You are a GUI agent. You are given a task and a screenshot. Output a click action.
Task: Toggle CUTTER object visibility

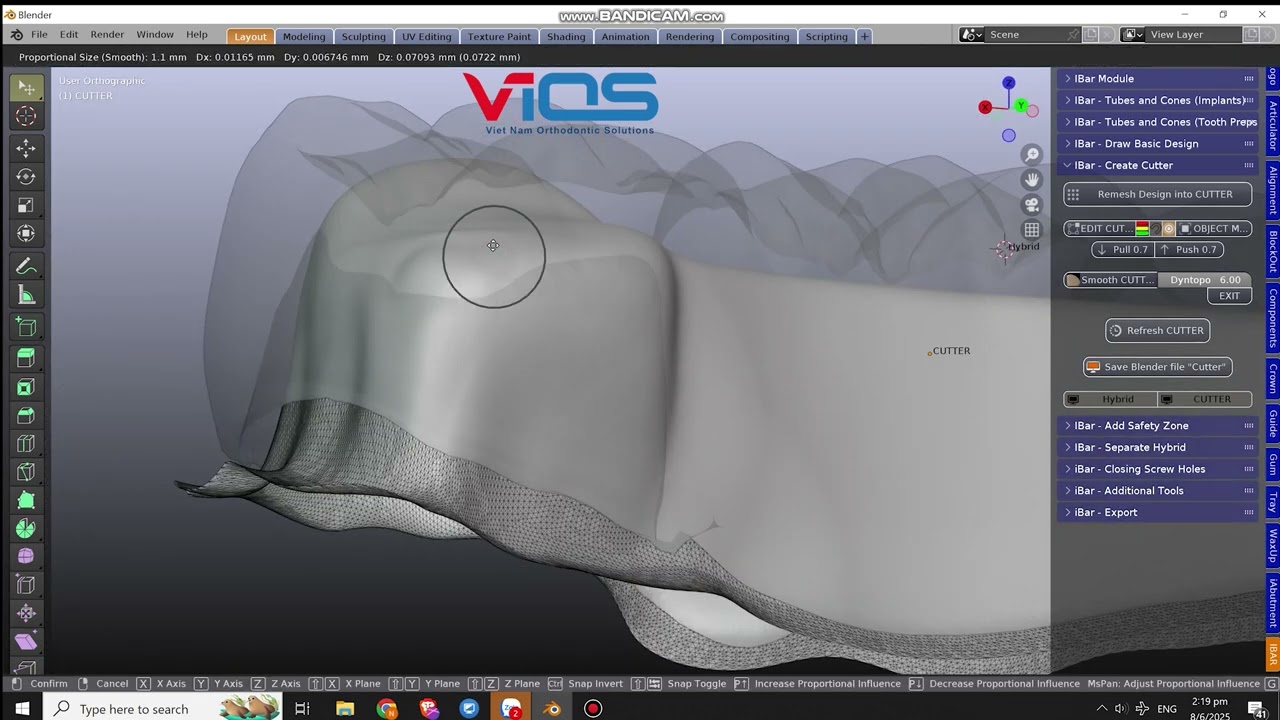1204,399
